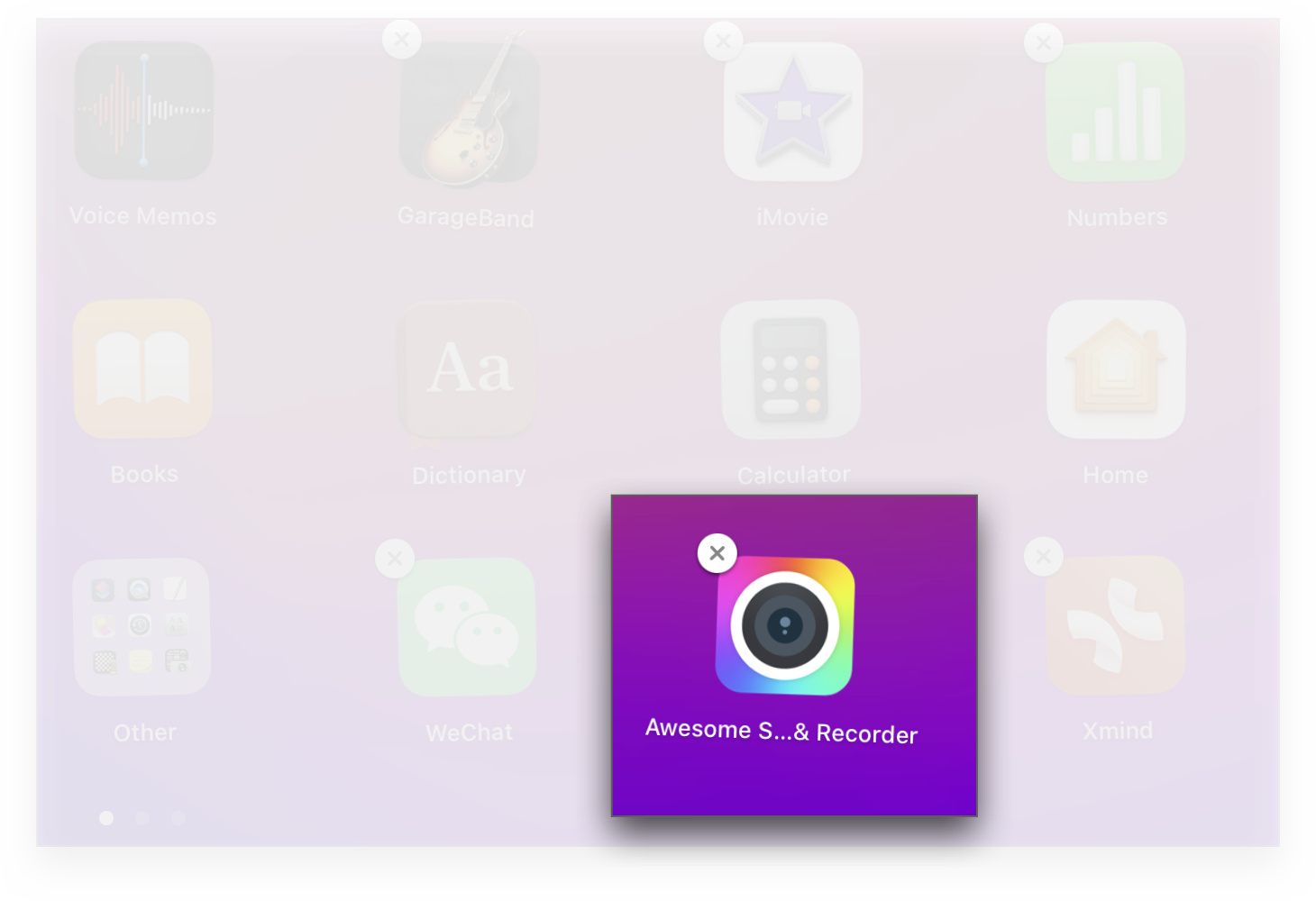Click the "GarageBand" label text
The width and height of the screenshot is (1316, 901).
coord(466,218)
